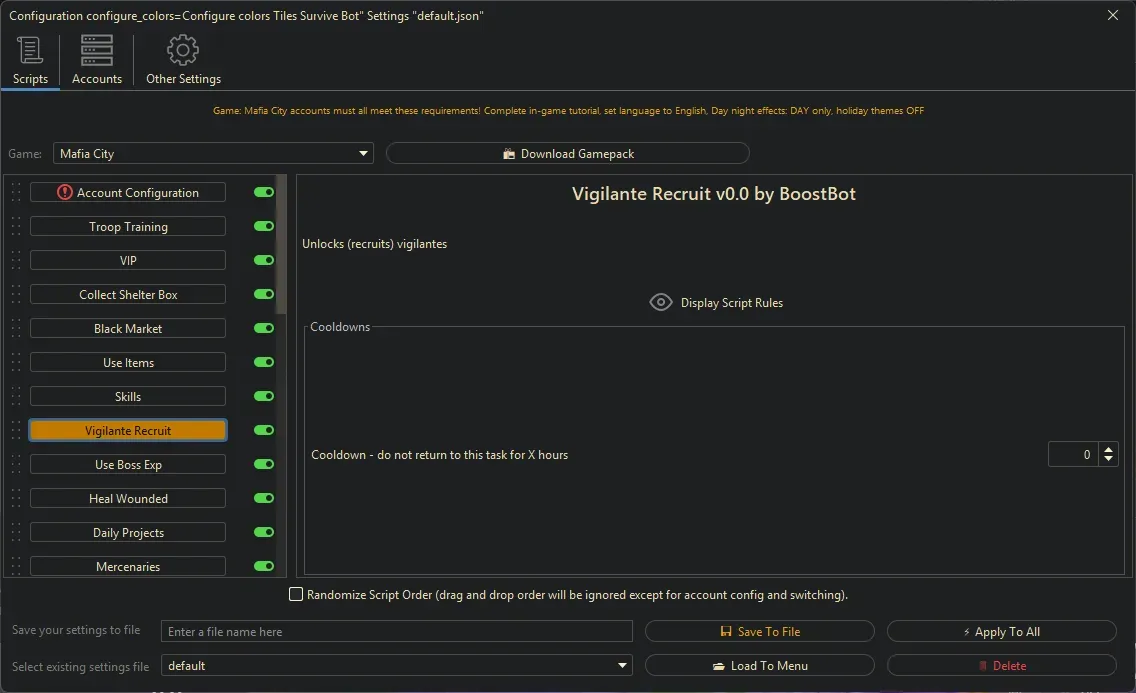Enable Randomize Script Order checkbox
The image size is (1136, 693).
point(296,594)
